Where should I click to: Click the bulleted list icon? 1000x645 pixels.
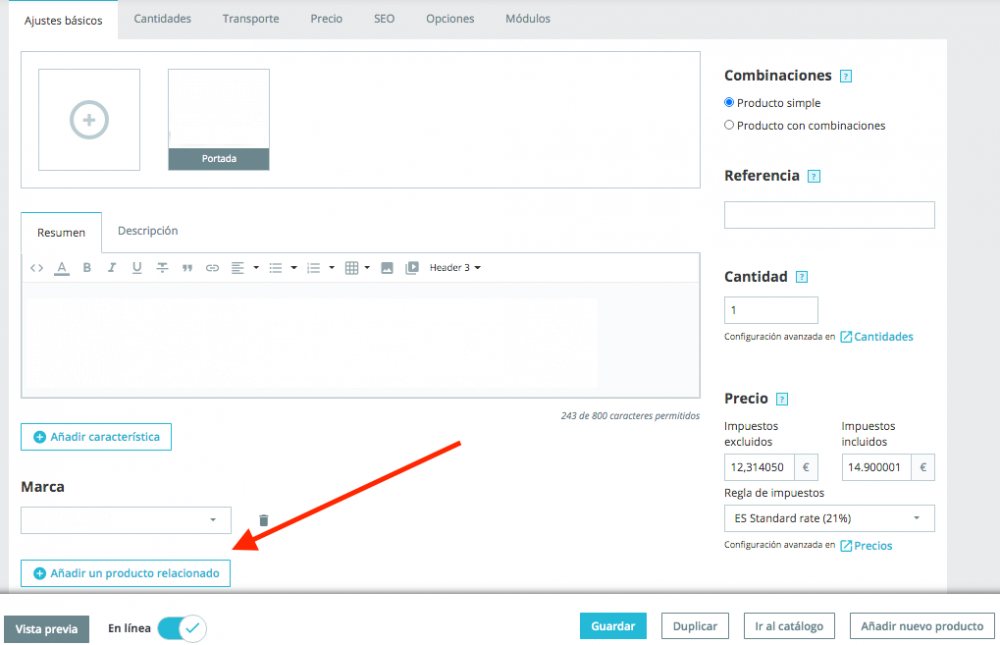coord(276,268)
